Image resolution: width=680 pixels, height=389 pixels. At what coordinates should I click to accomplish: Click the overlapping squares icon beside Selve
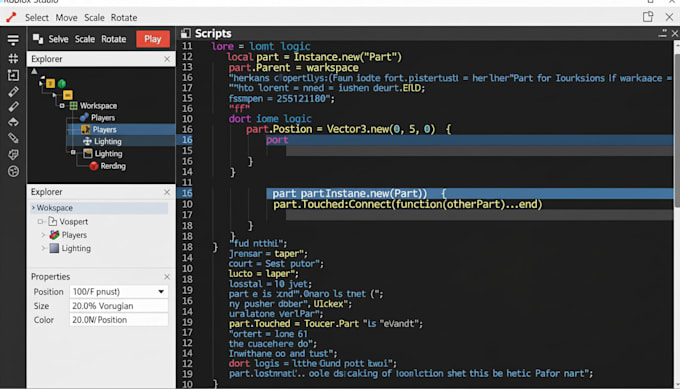(38, 39)
